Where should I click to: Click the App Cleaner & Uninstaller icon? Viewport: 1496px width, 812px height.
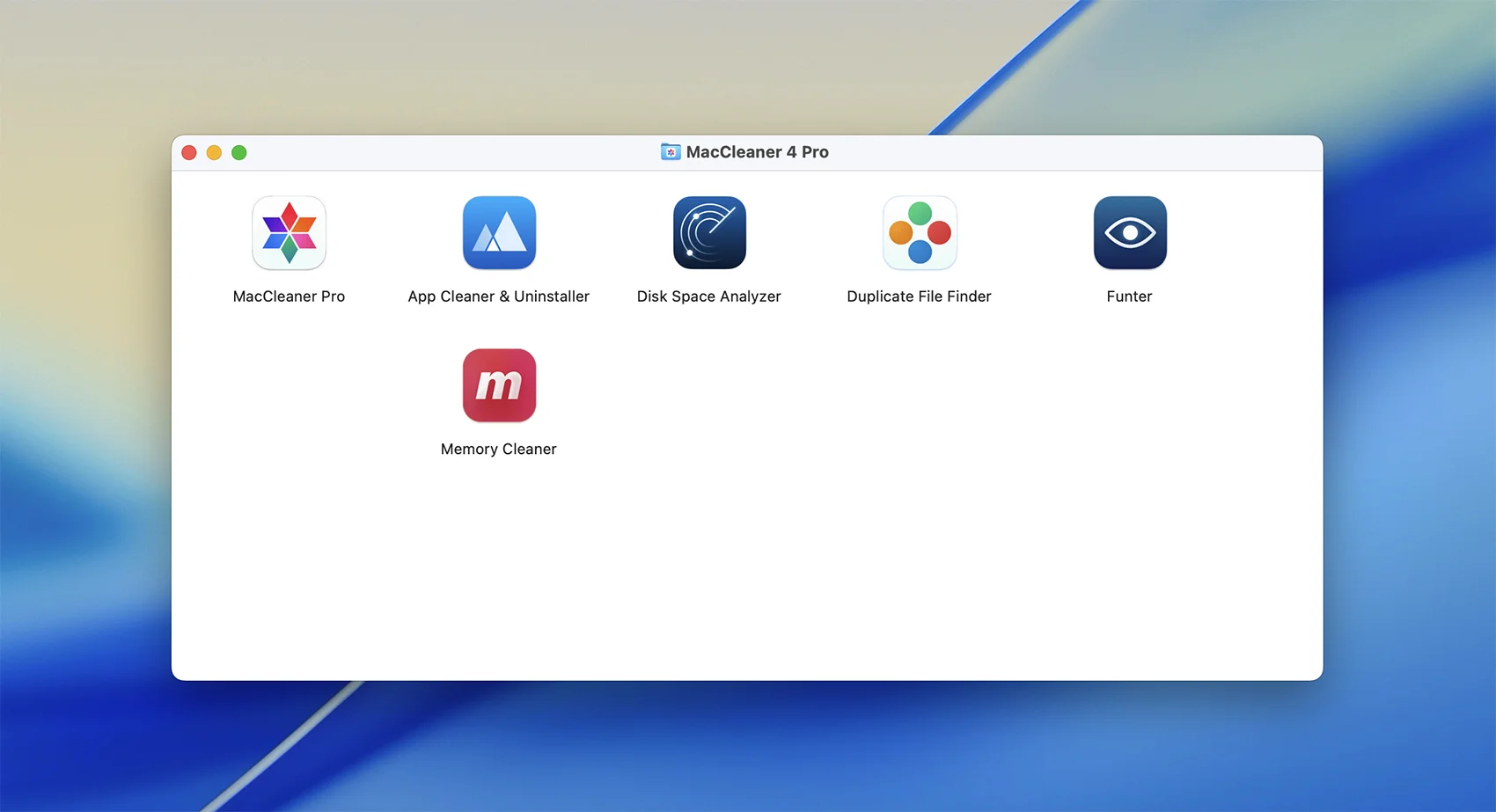tap(499, 233)
